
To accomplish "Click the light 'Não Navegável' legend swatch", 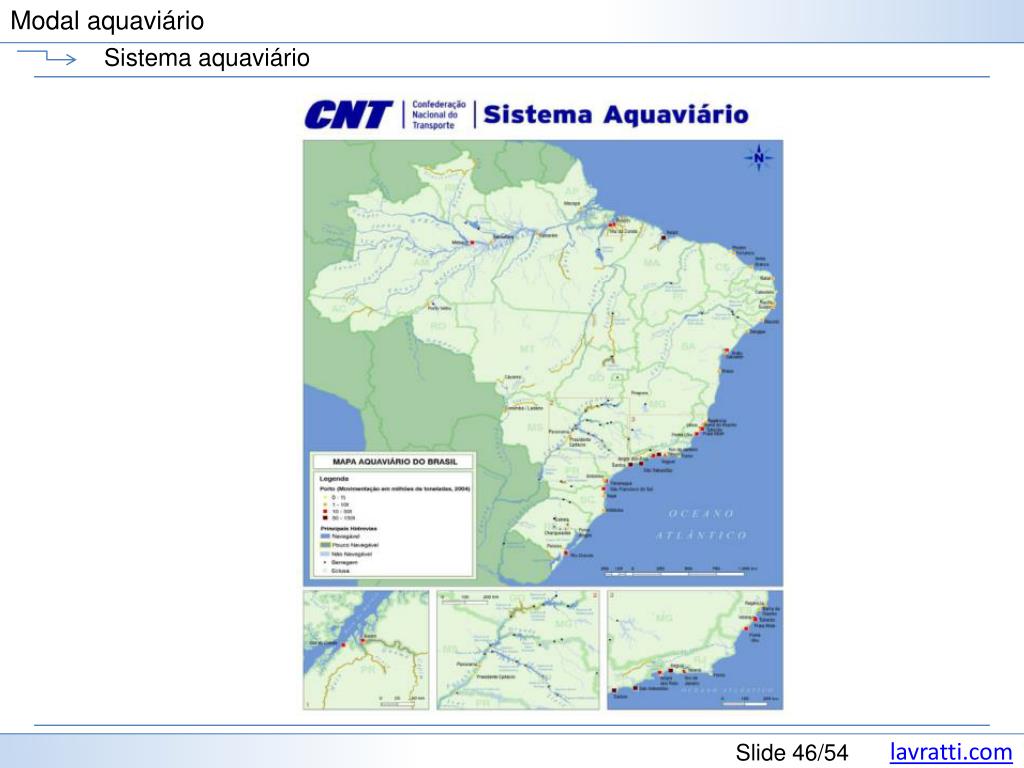I will coord(325,554).
